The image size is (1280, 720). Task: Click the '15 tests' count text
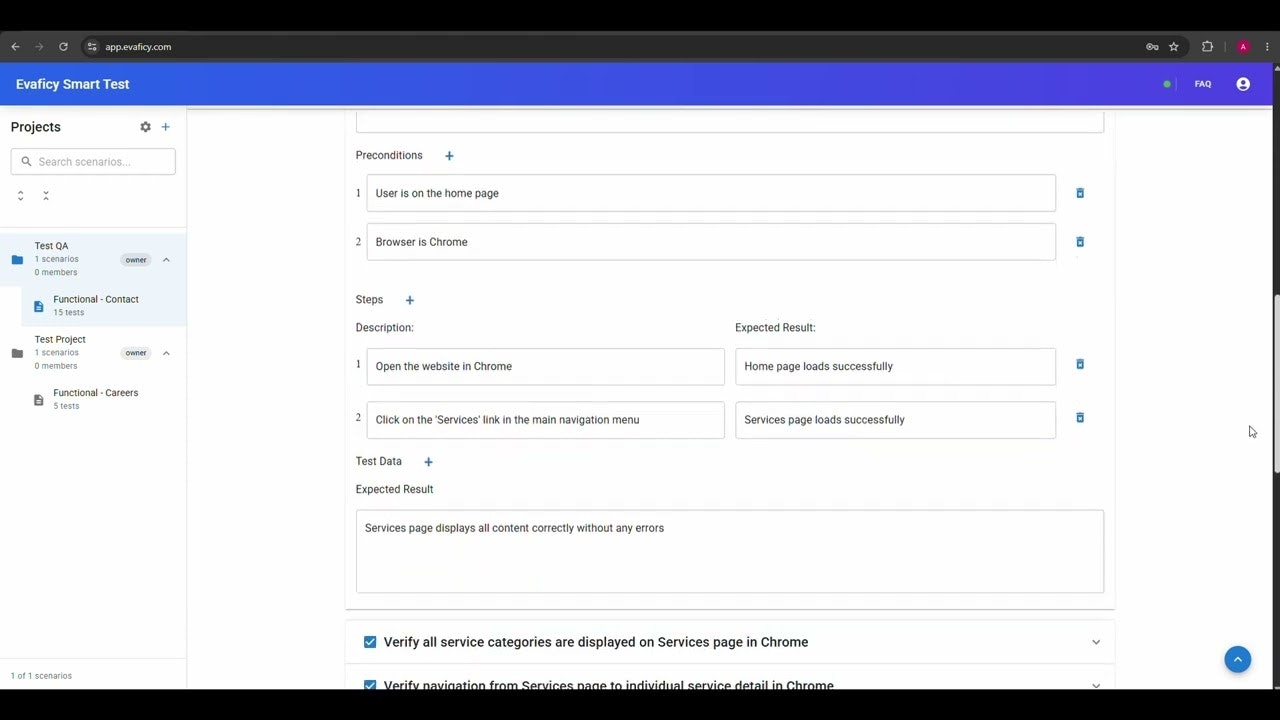69,313
